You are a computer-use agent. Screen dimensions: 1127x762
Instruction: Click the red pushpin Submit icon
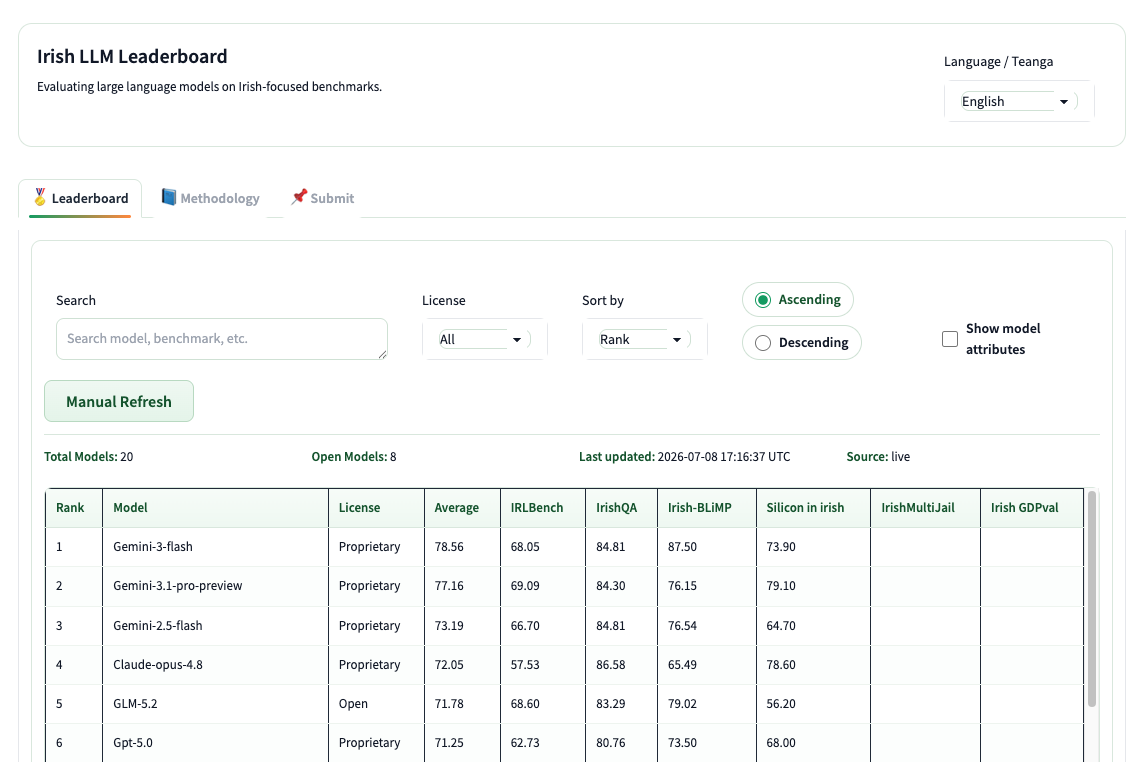[298, 197]
